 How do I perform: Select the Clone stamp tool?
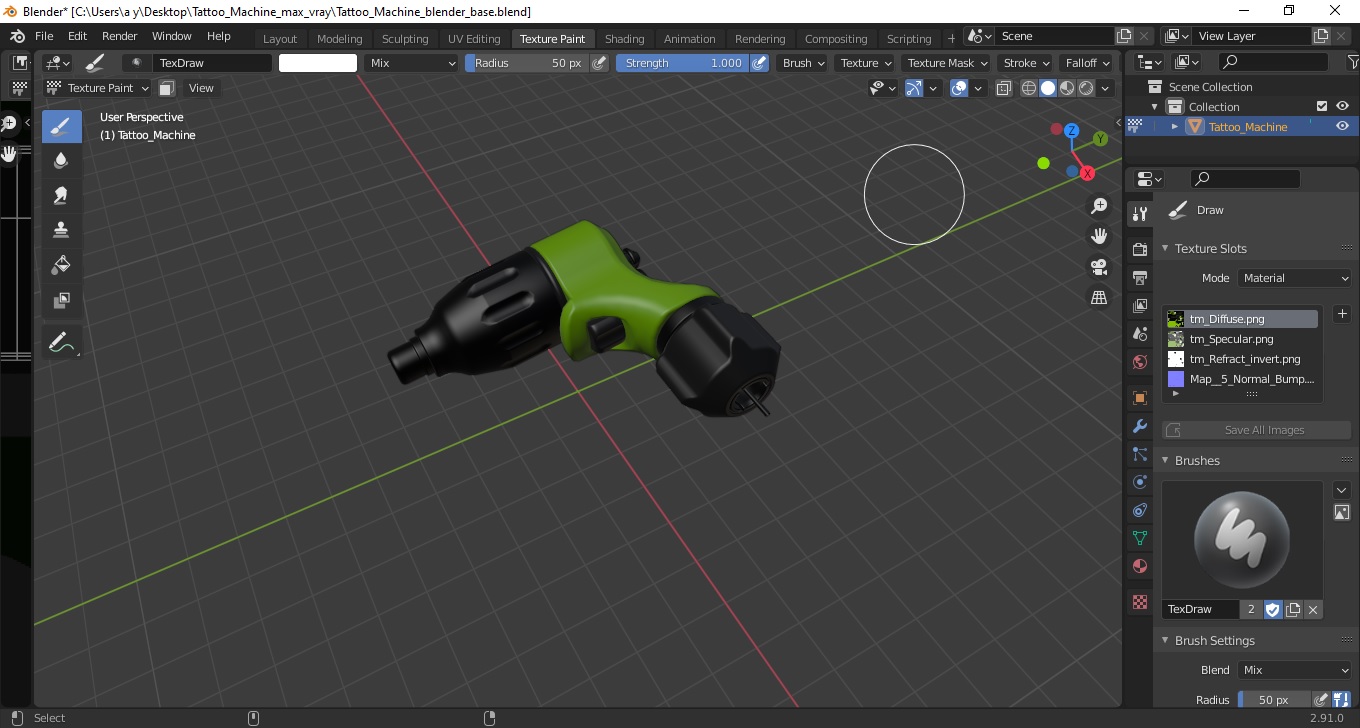pyautogui.click(x=61, y=230)
